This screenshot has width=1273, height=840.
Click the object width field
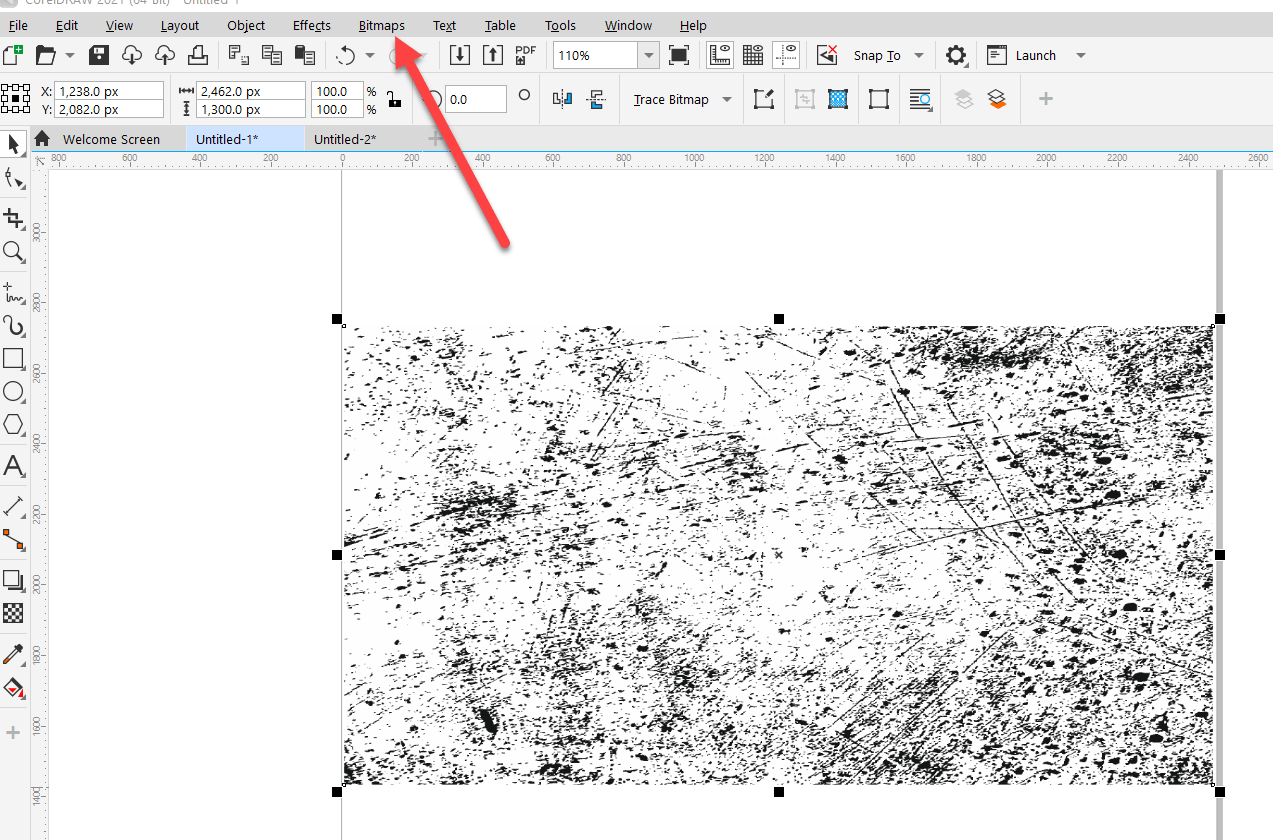[x=251, y=91]
